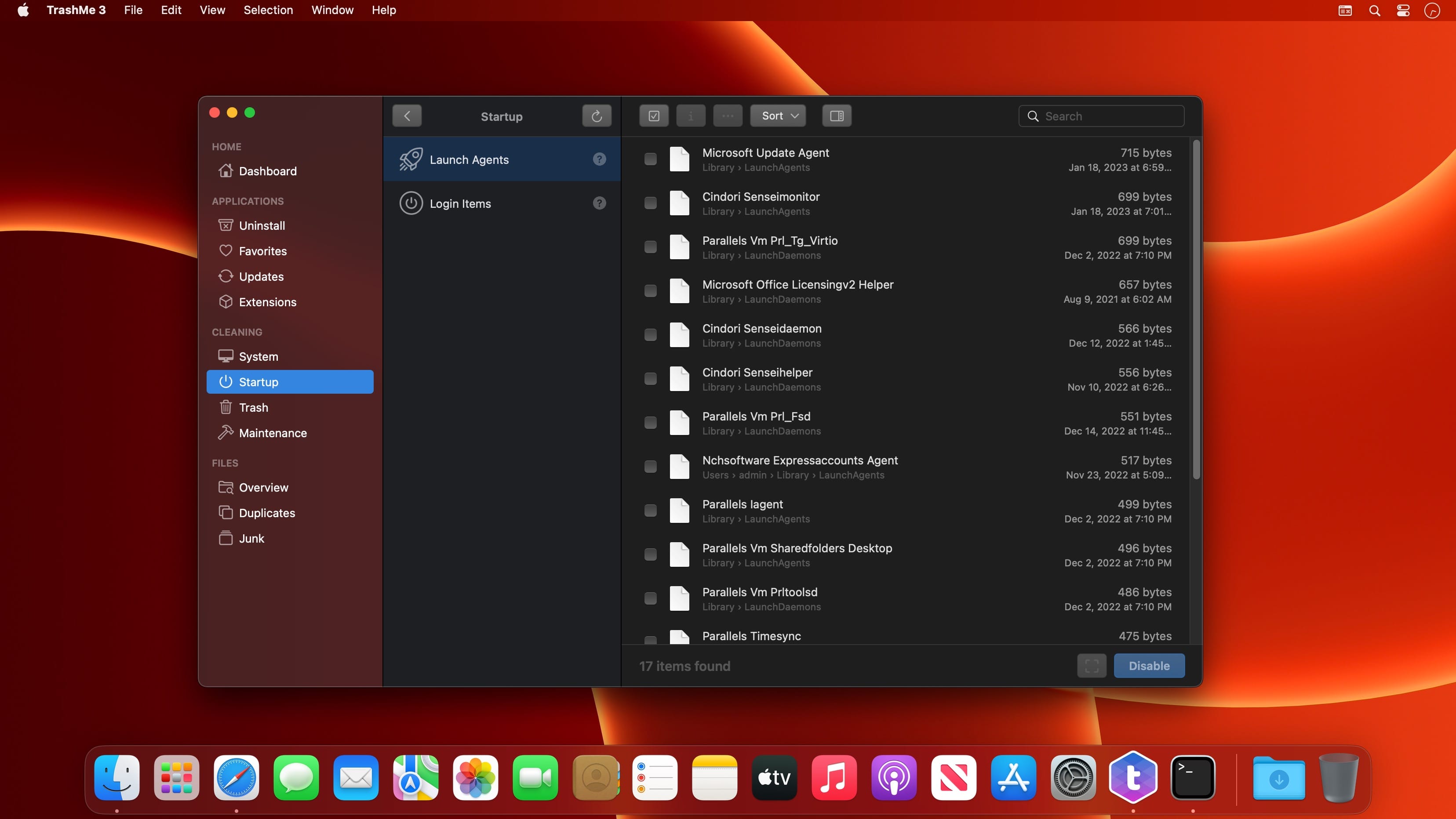
Task: Click the select-all checkmark toolbar icon
Action: tap(654, 116)
